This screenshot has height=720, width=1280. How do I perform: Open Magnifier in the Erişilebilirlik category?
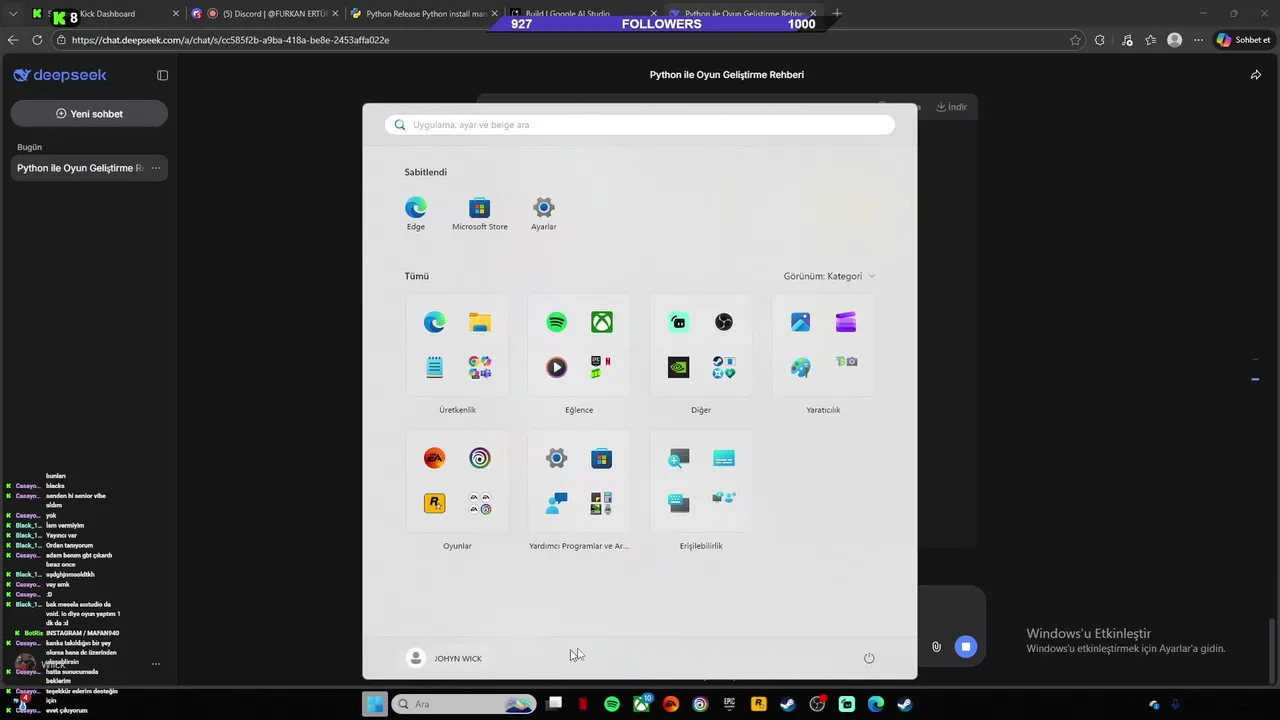pos(679,458)
